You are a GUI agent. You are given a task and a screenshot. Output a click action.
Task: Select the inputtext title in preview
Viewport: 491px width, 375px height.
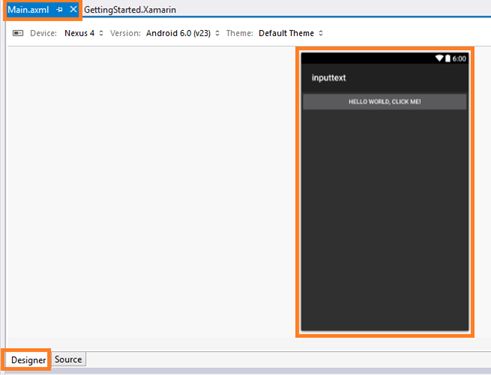pos(329,78)
